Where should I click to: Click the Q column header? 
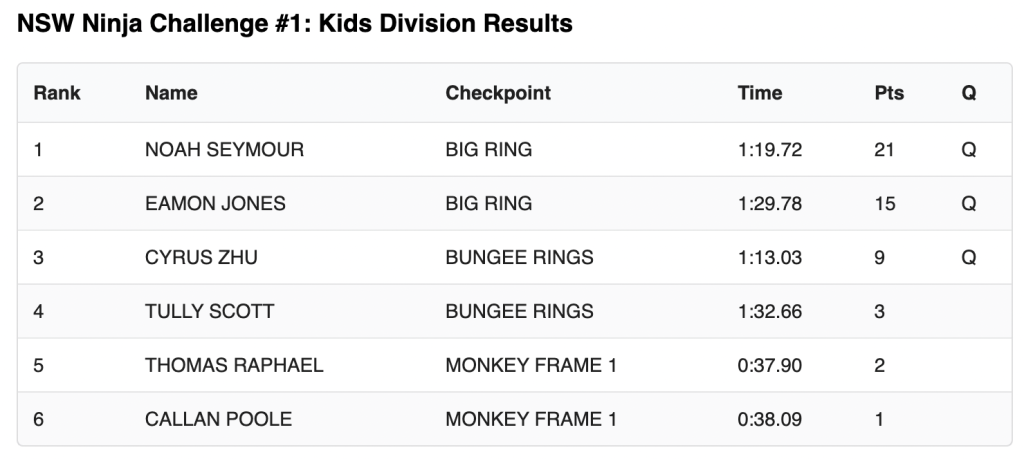click(968, 93)
